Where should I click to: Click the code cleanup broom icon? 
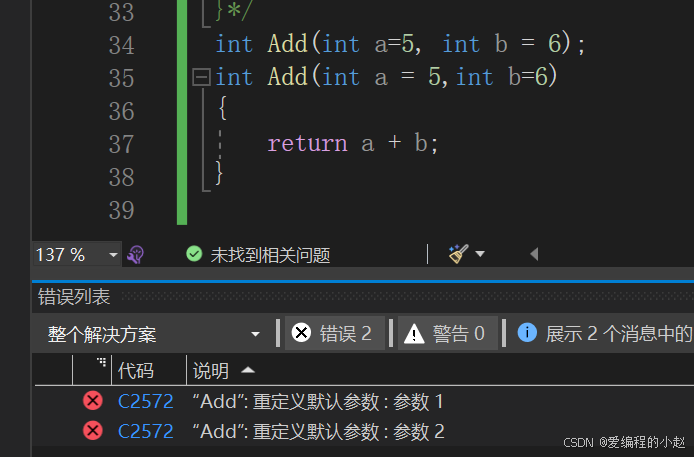point(458,254)
